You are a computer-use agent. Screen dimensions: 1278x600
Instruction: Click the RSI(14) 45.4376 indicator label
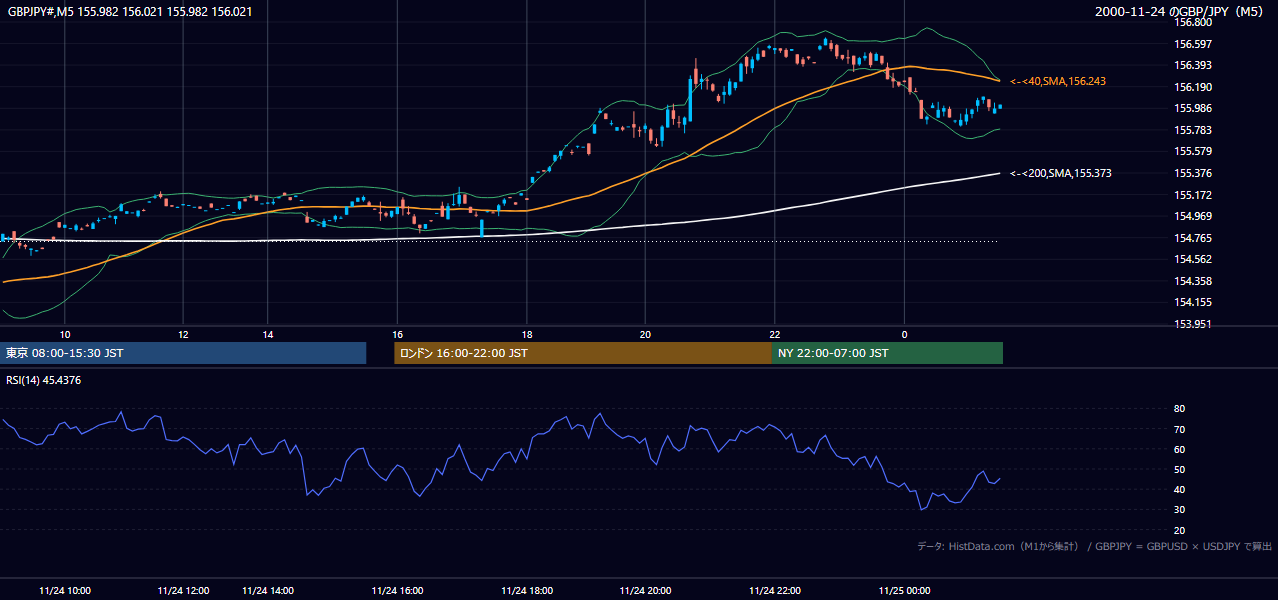click(x=43, y=380)
